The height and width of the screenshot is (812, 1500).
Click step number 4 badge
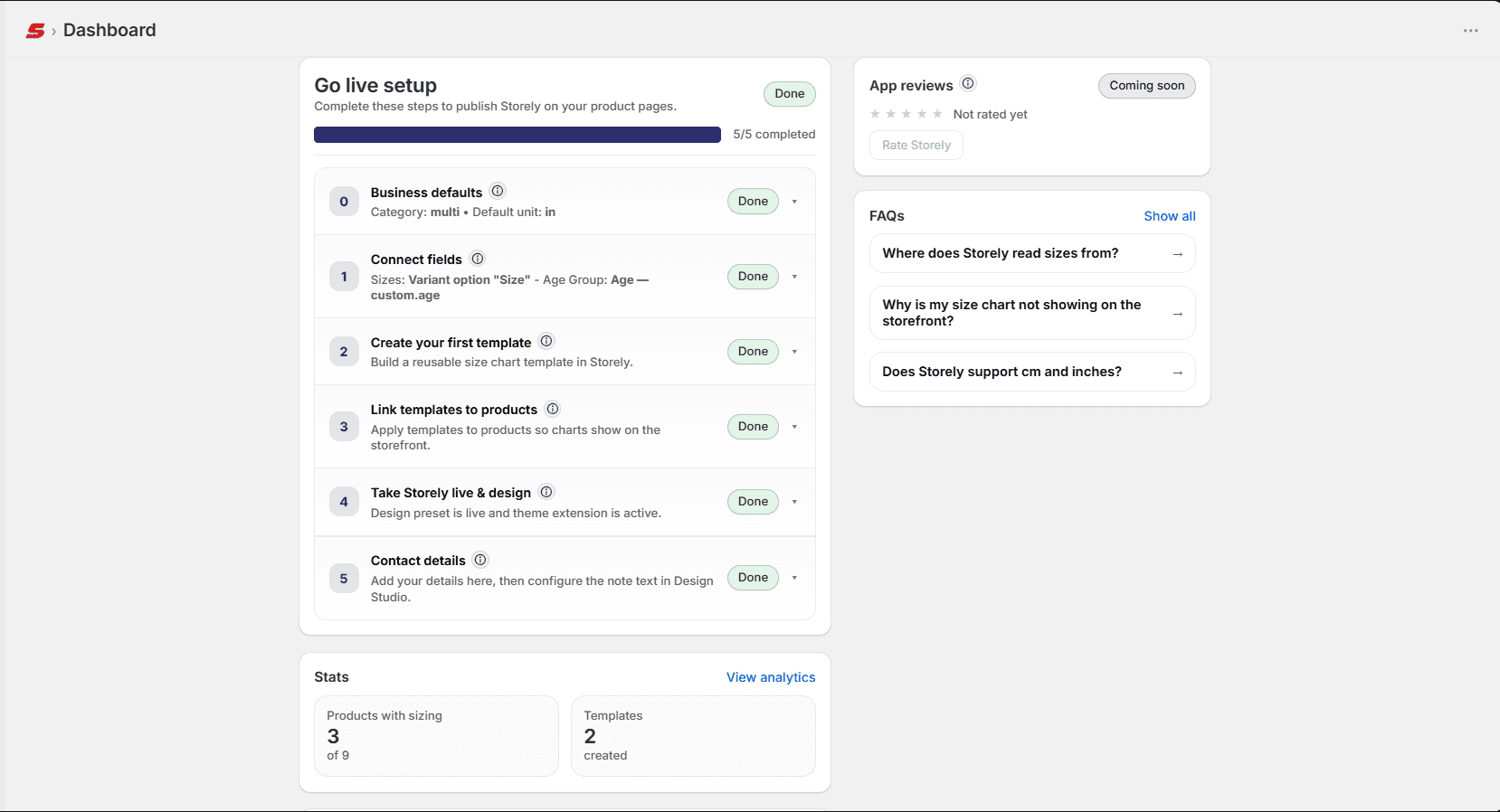[x=344, y=502]
